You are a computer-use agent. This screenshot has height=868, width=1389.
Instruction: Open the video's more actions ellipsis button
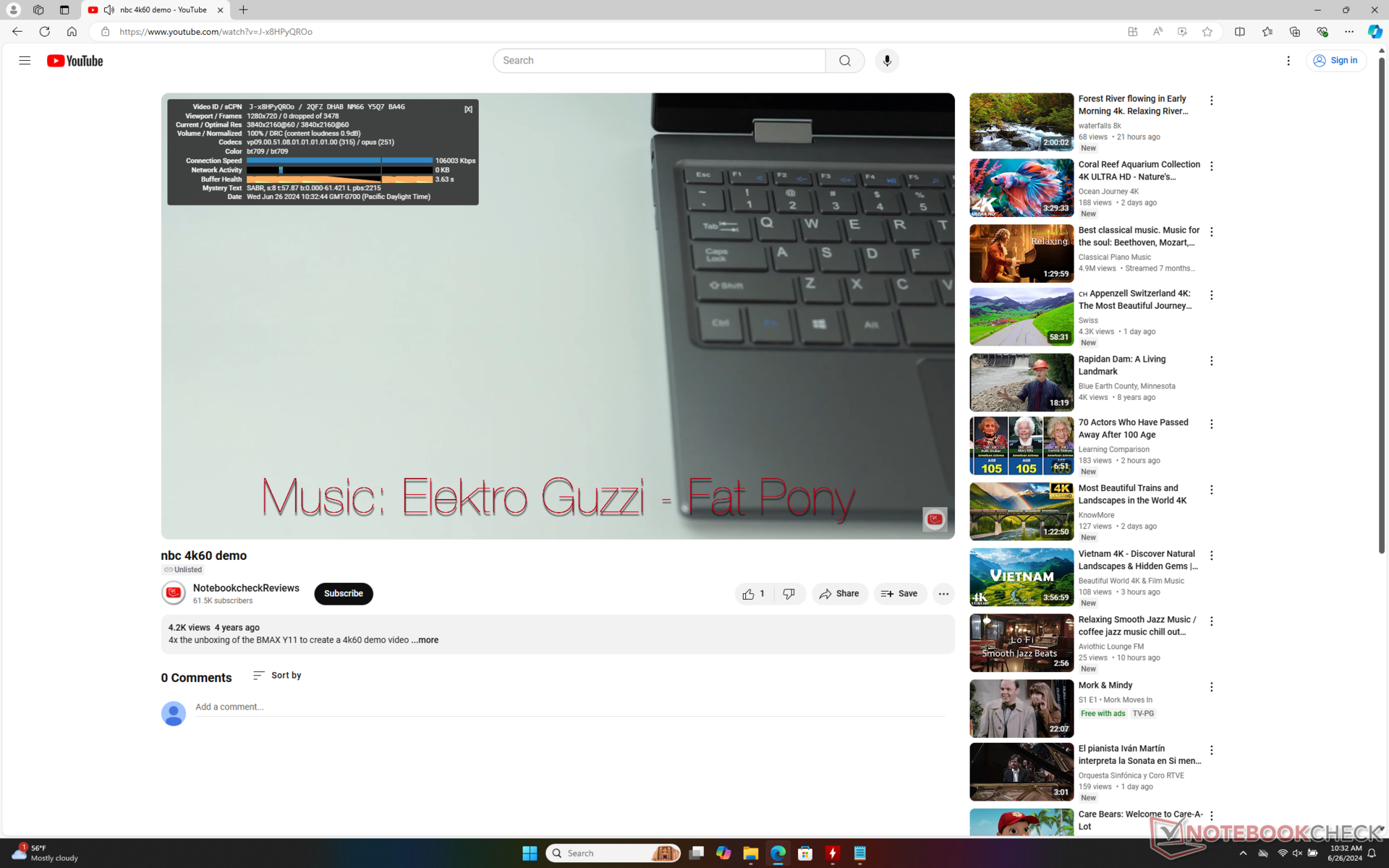click(x=943, y=594)
